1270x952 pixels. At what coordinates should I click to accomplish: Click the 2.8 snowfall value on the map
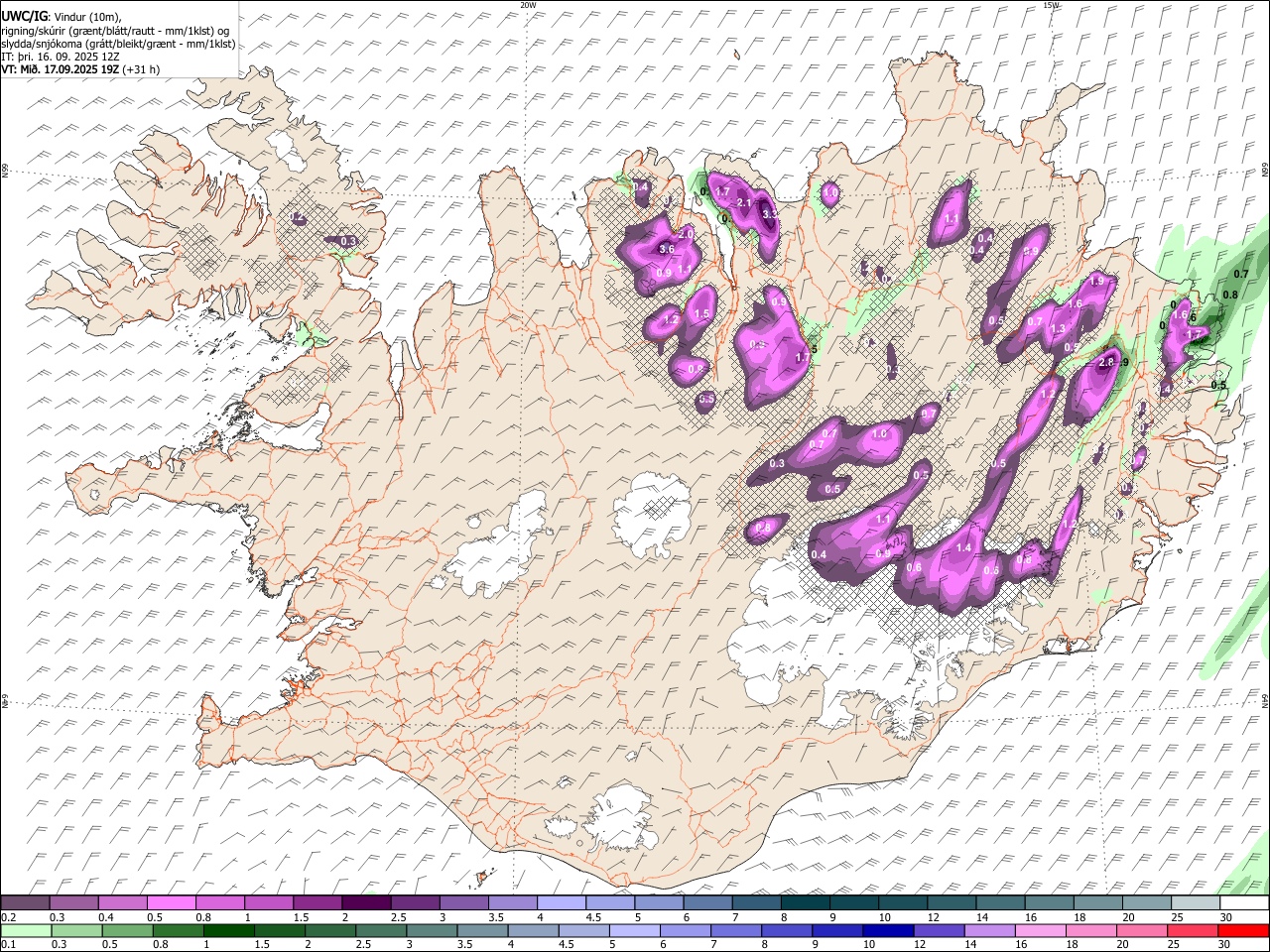(x=1107, y=364)
